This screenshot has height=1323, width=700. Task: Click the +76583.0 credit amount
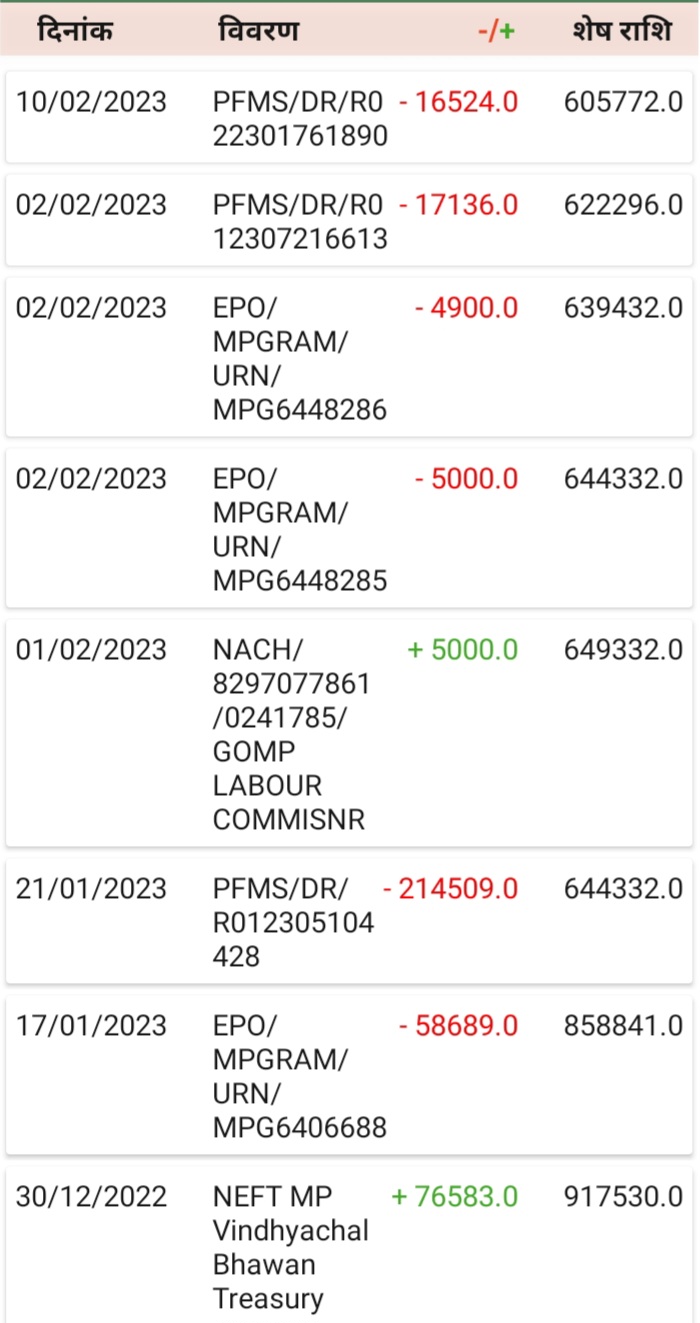pos(455,1196)
